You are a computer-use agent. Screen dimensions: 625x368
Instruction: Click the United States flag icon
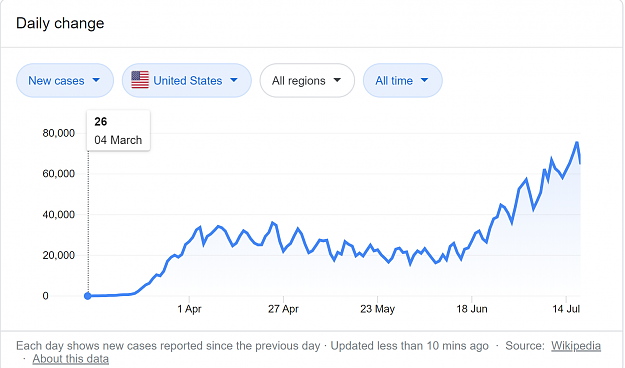[140, 80]
